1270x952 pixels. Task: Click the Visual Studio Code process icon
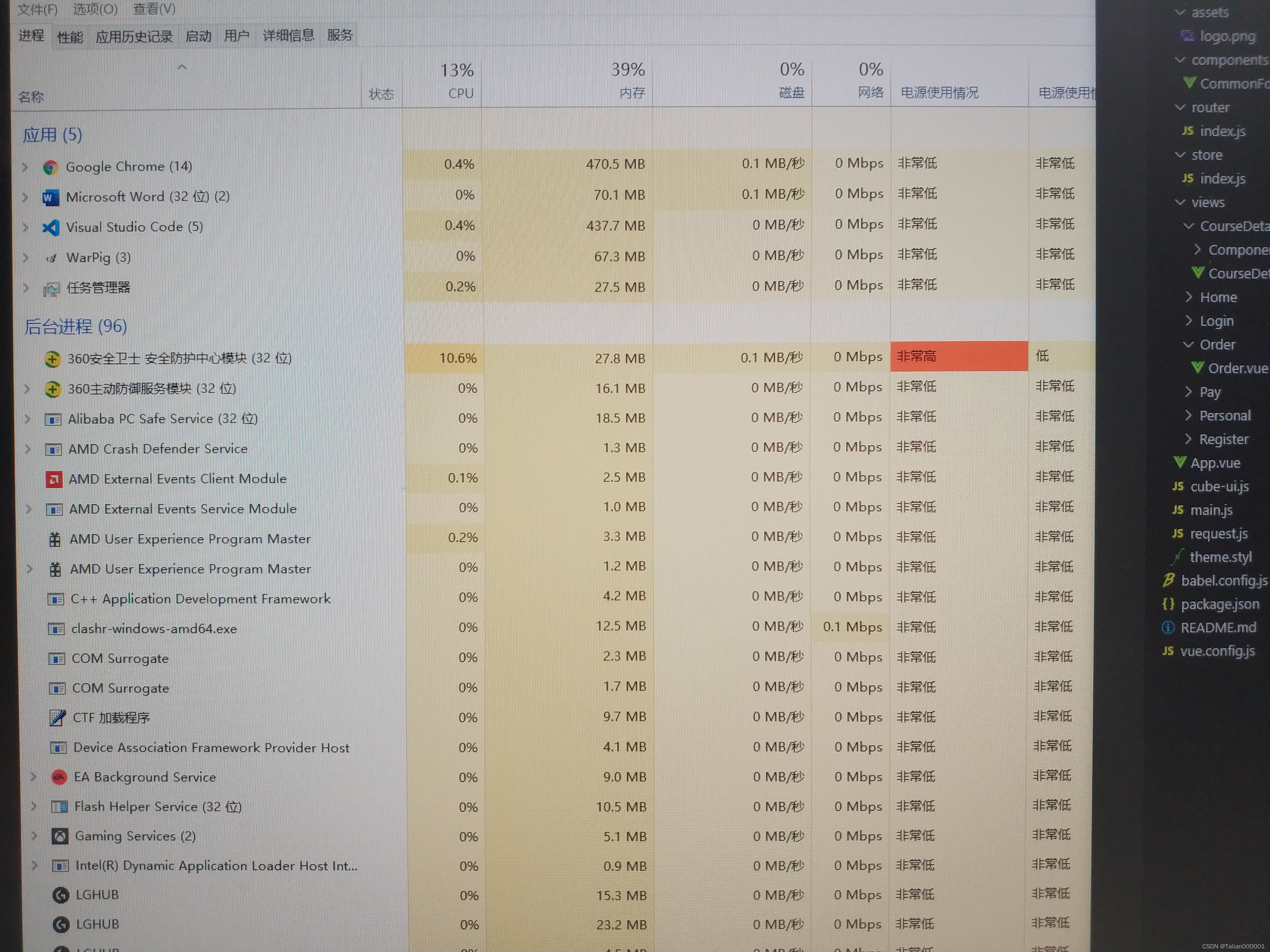tap(50, 228)
